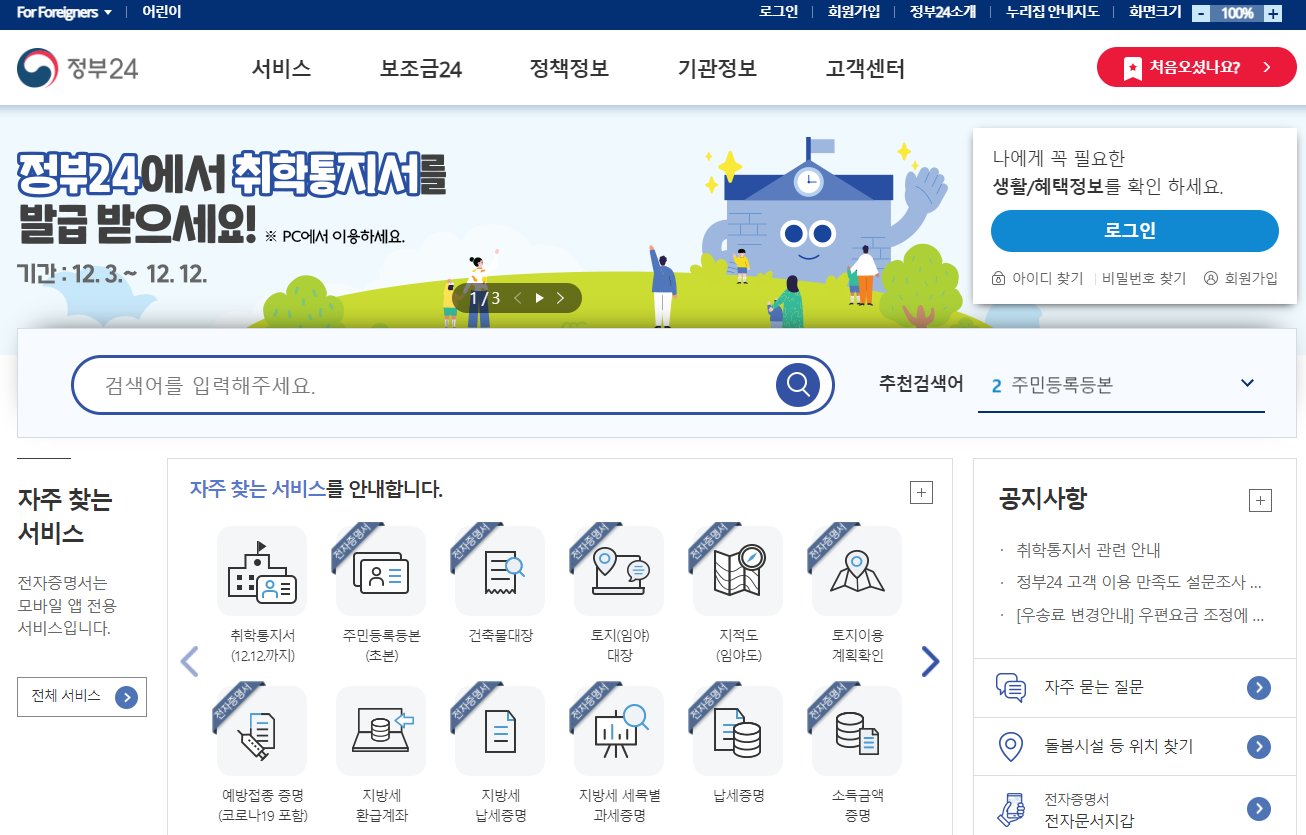The height and width of the screenshot is (835, 1306).
Task: Open the 건축물대장 service icon
Action: 500,571
